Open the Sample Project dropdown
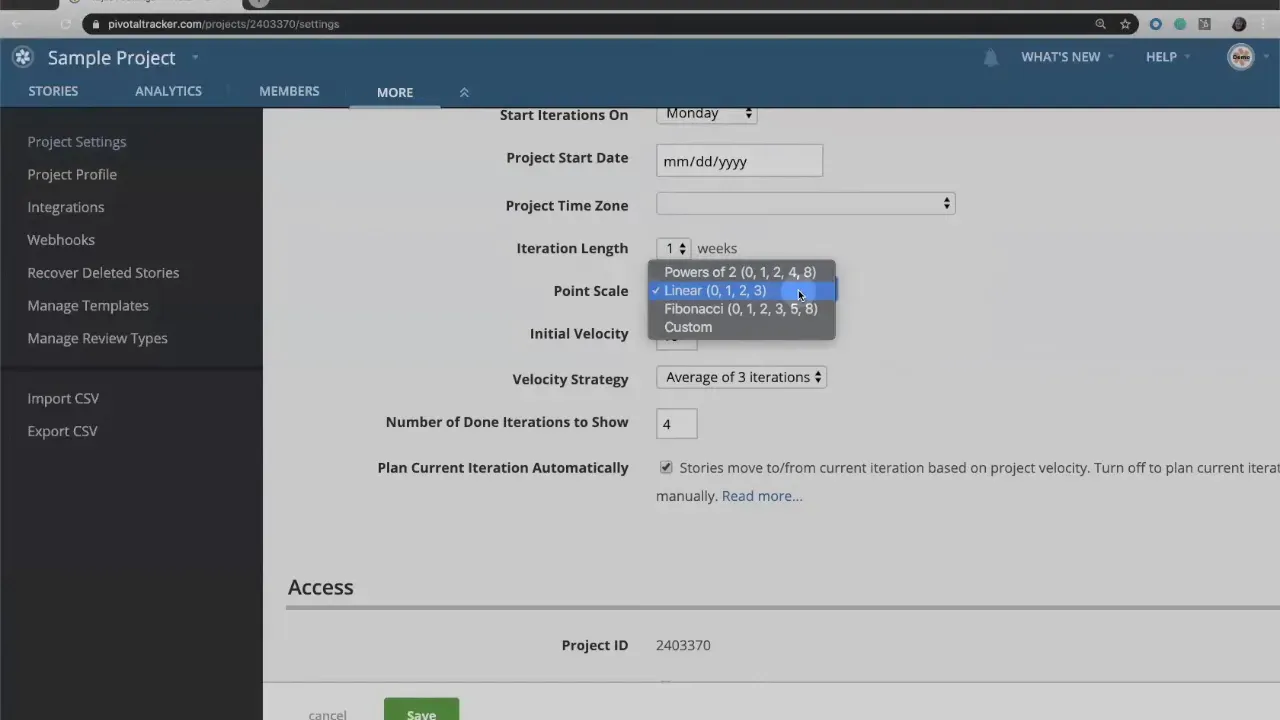Screen dimensions: 1280x720 click(x=194, y=58)
